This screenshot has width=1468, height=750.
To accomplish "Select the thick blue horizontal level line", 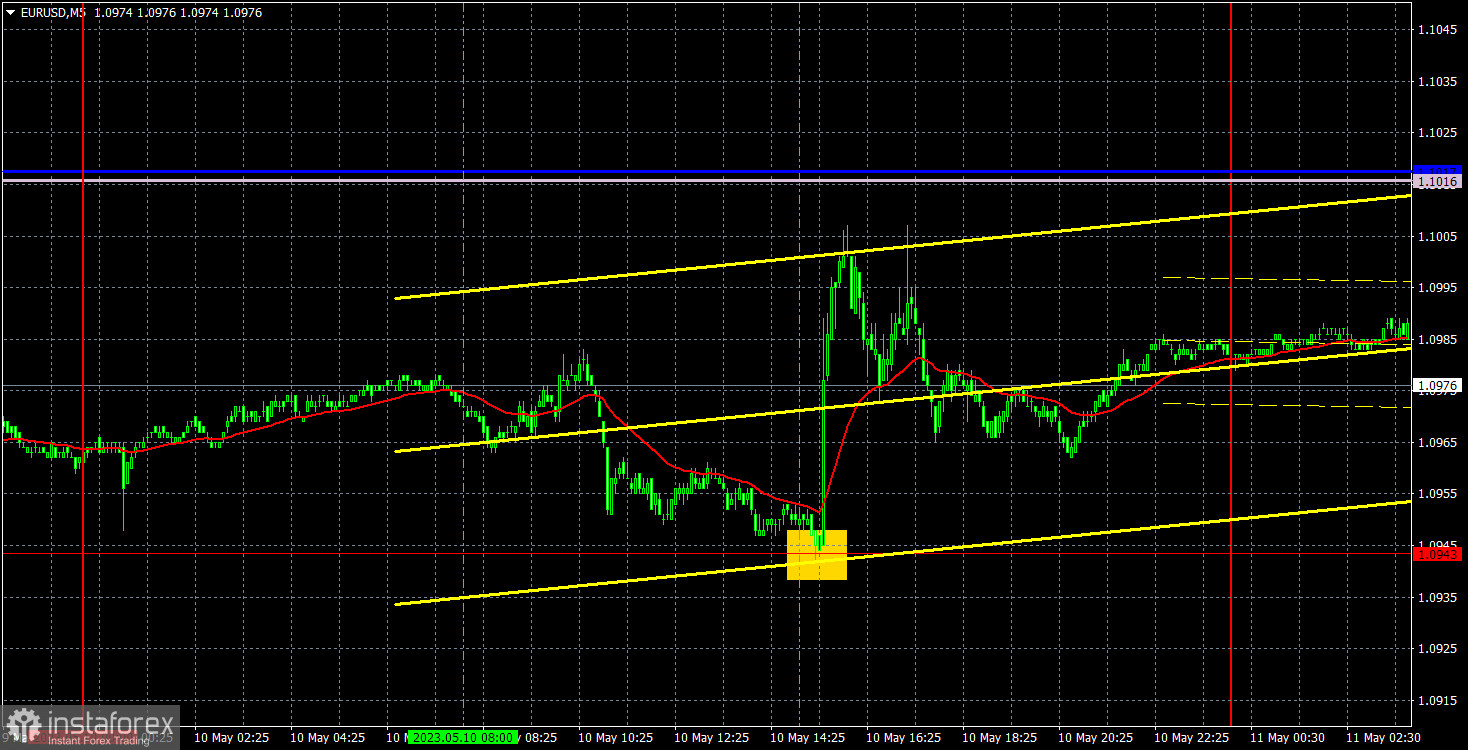I will tap(706, 172).
